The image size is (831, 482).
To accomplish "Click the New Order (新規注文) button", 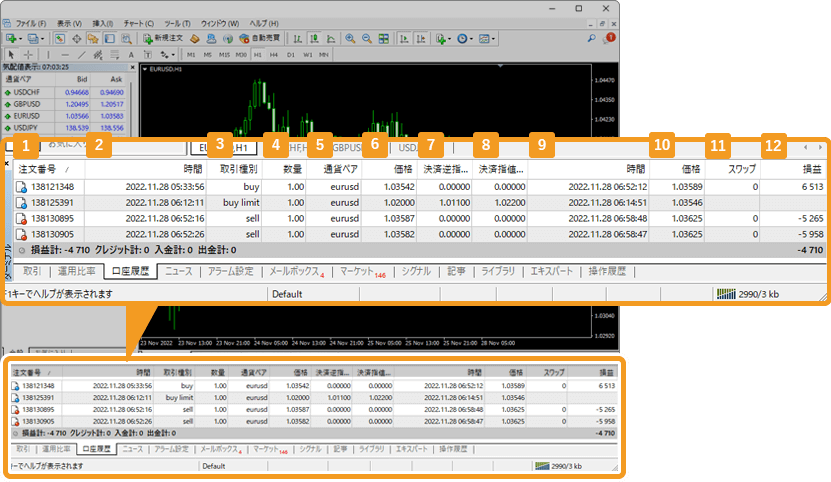I will [x=164, y=38].
